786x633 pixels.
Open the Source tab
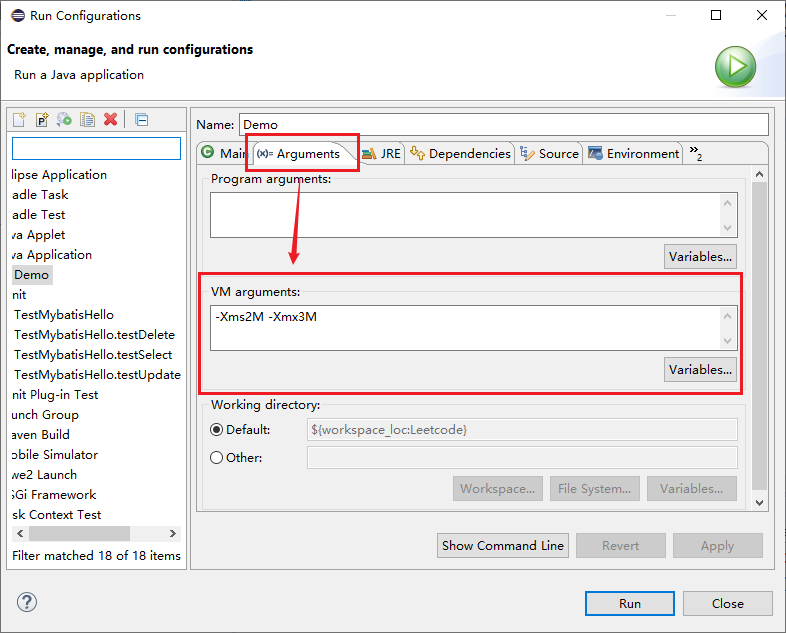pos(549,153)
